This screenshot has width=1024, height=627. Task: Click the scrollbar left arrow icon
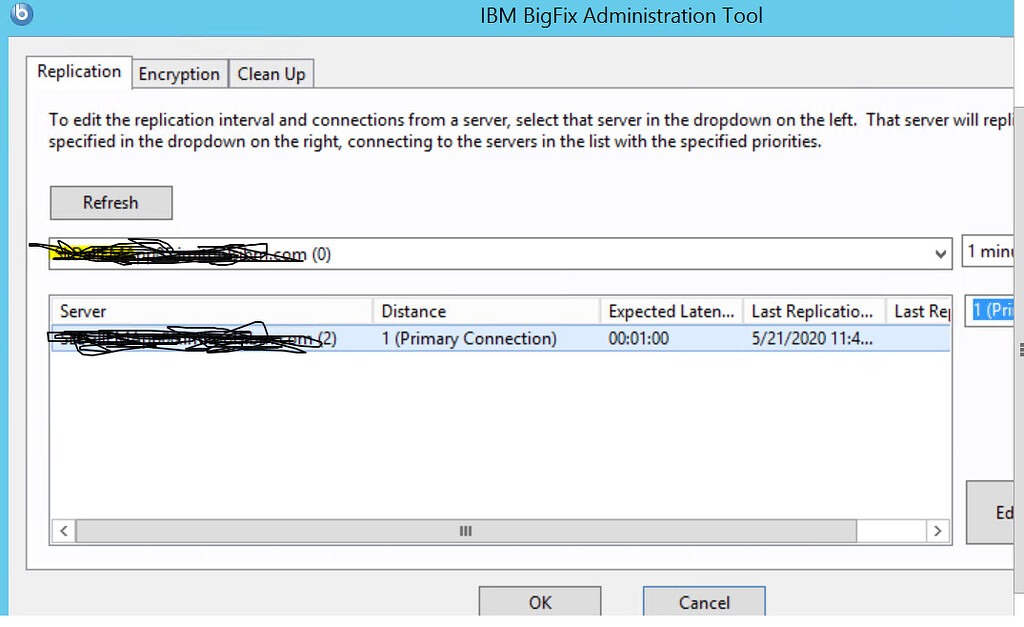click(63, 530)
